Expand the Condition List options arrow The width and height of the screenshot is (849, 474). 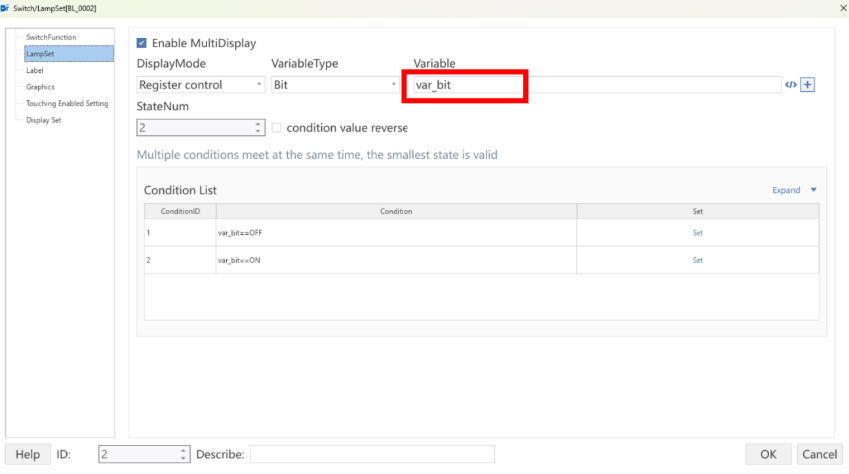(813, 190)
